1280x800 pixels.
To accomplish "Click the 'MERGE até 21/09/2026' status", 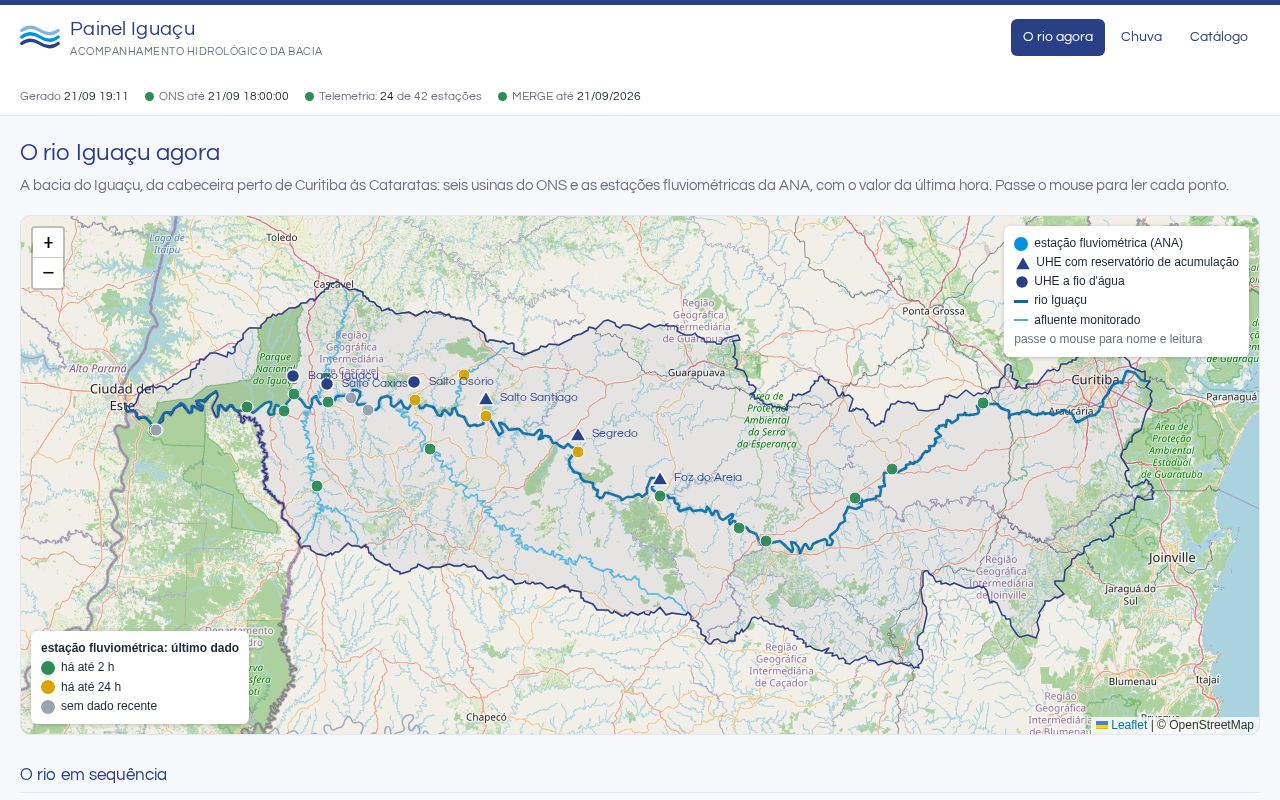I will [x=569, y=96].
